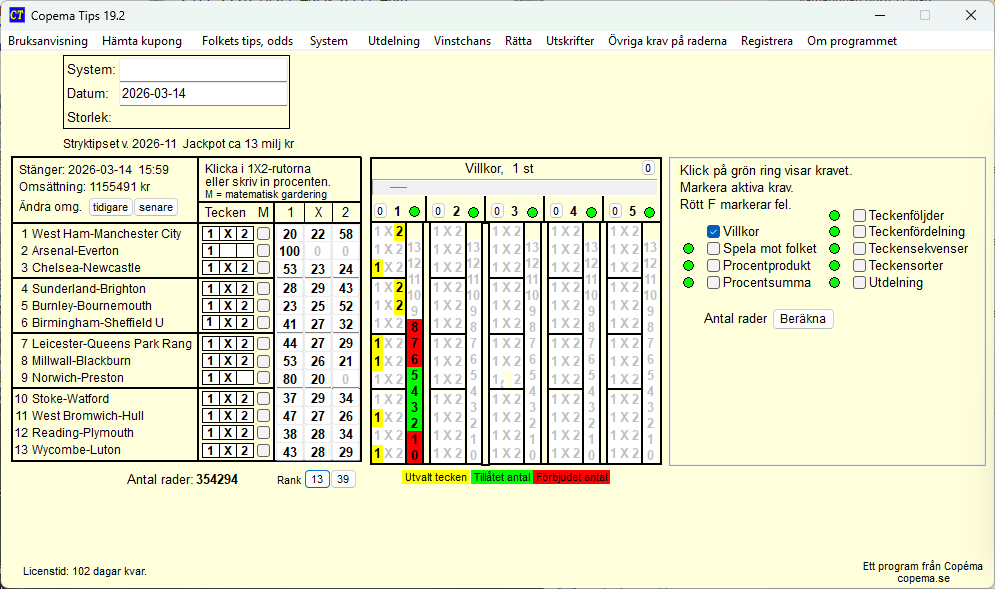The height and width of the screenshot is (589, 995).
Task: Click the Datum input field
Action: [203, 94]
